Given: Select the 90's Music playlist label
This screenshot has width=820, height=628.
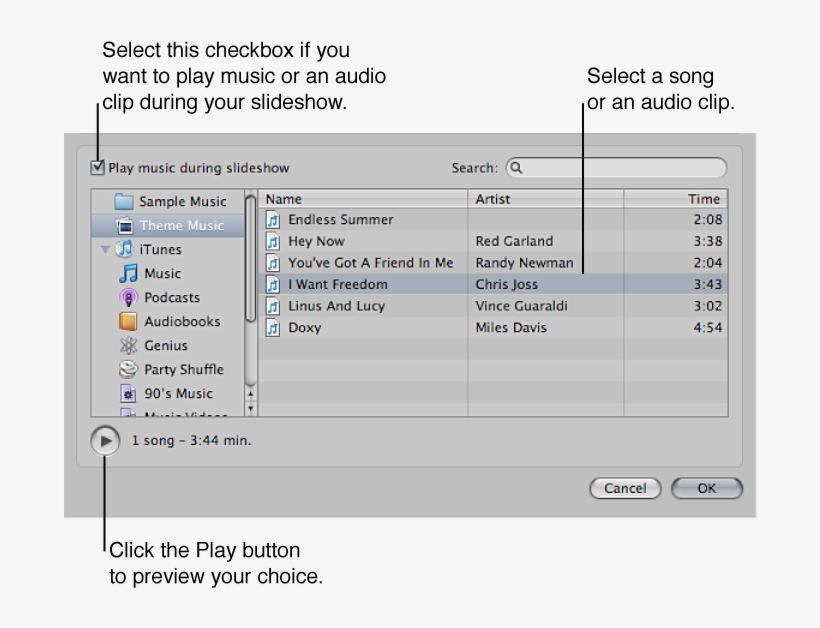Looking at the screenshot, I should (178, 393).
